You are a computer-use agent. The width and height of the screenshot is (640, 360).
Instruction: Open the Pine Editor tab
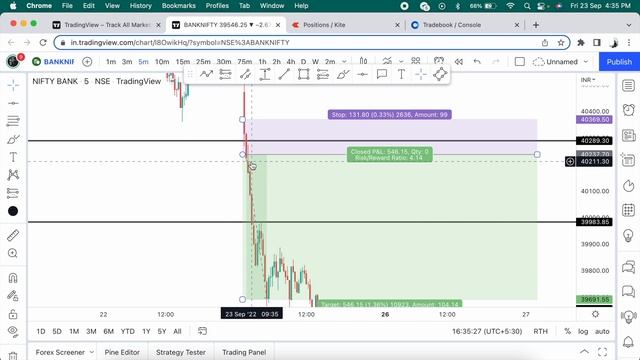[x=122, y=352]
